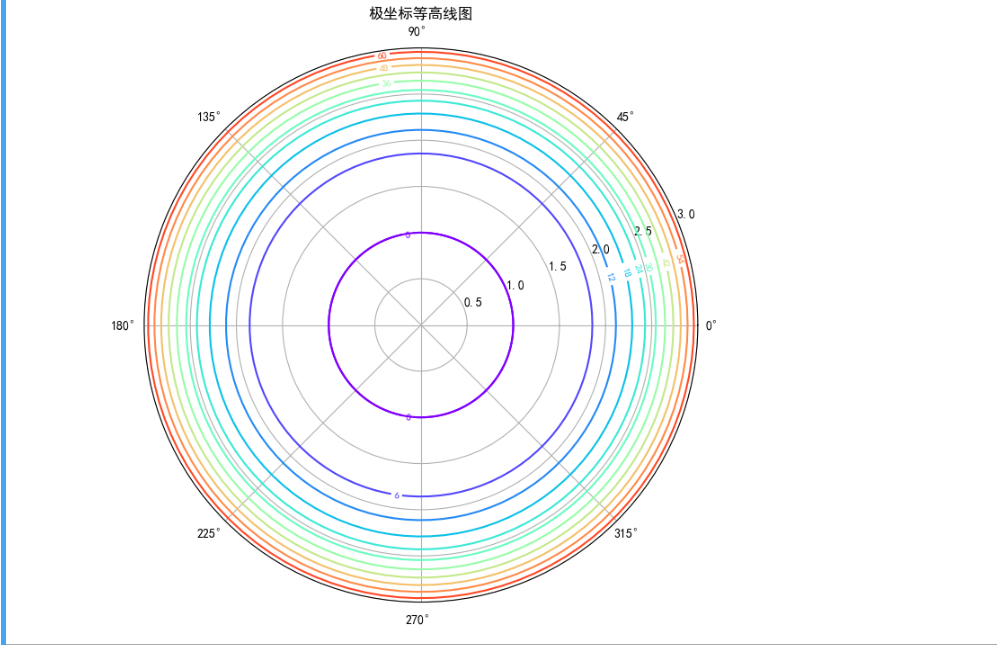Image resolution: width=997 pixels, height=645 pixels.
Task: Select the 180° angle label
Action: pyautogui.click(x=121, y=324)
